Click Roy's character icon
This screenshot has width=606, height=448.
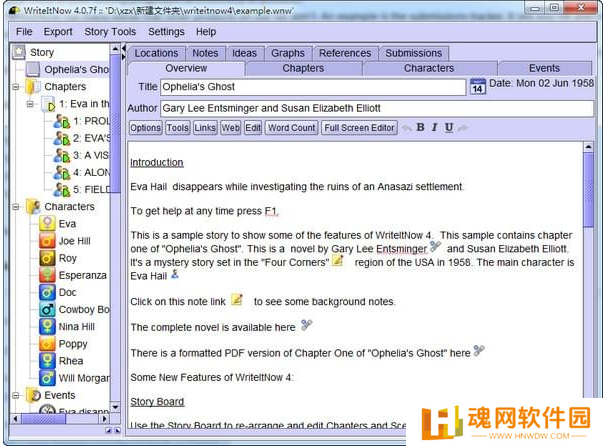pos(47,258)
